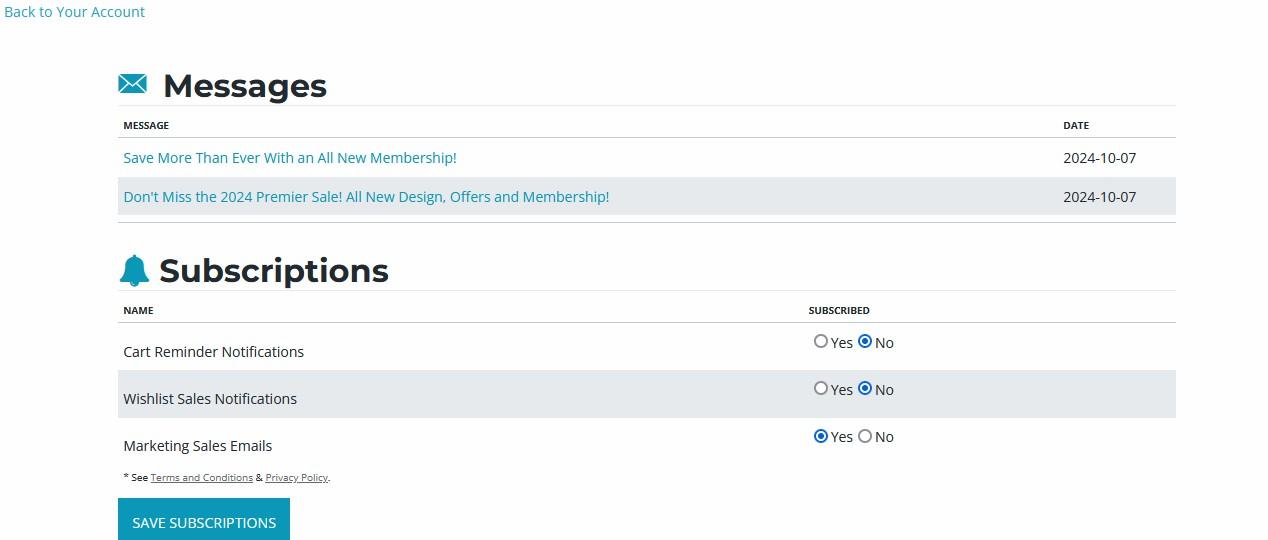This screenshot has width=1268, height=540.
Task: Subscribe to Wishlist Sales Notifications with Yes
Action: 821,389
